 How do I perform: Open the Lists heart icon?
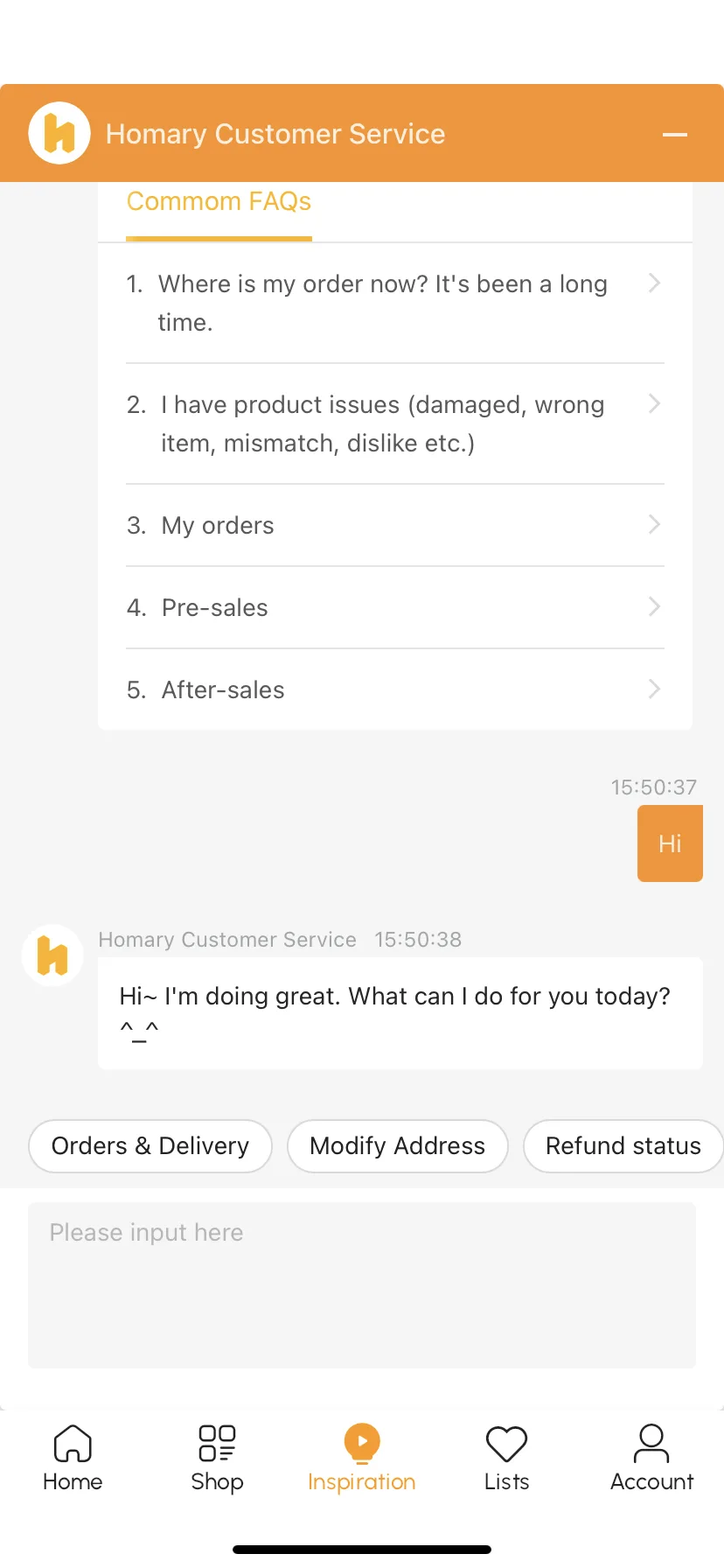(506, 1444)
